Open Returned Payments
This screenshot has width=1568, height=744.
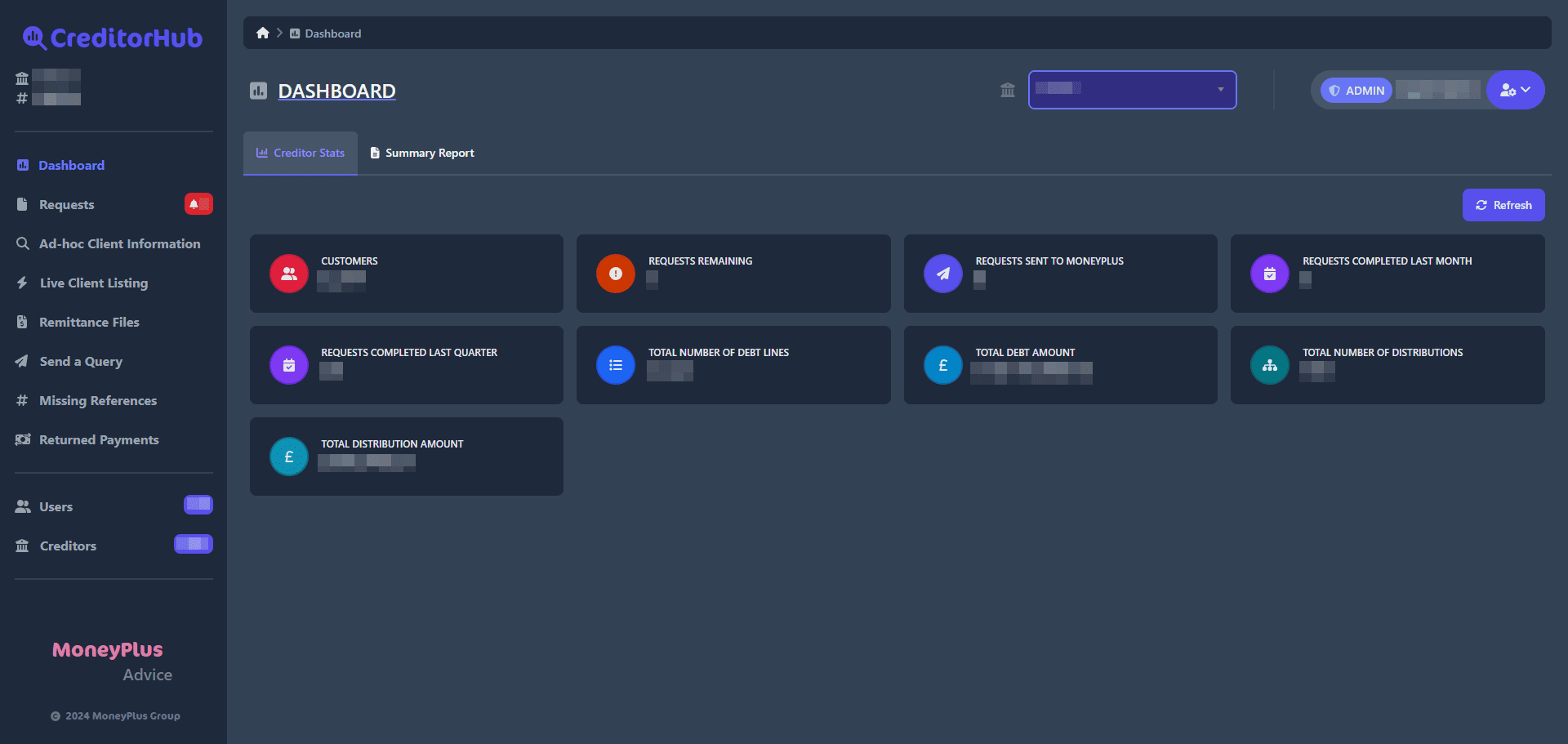click(x=87, y=439)
